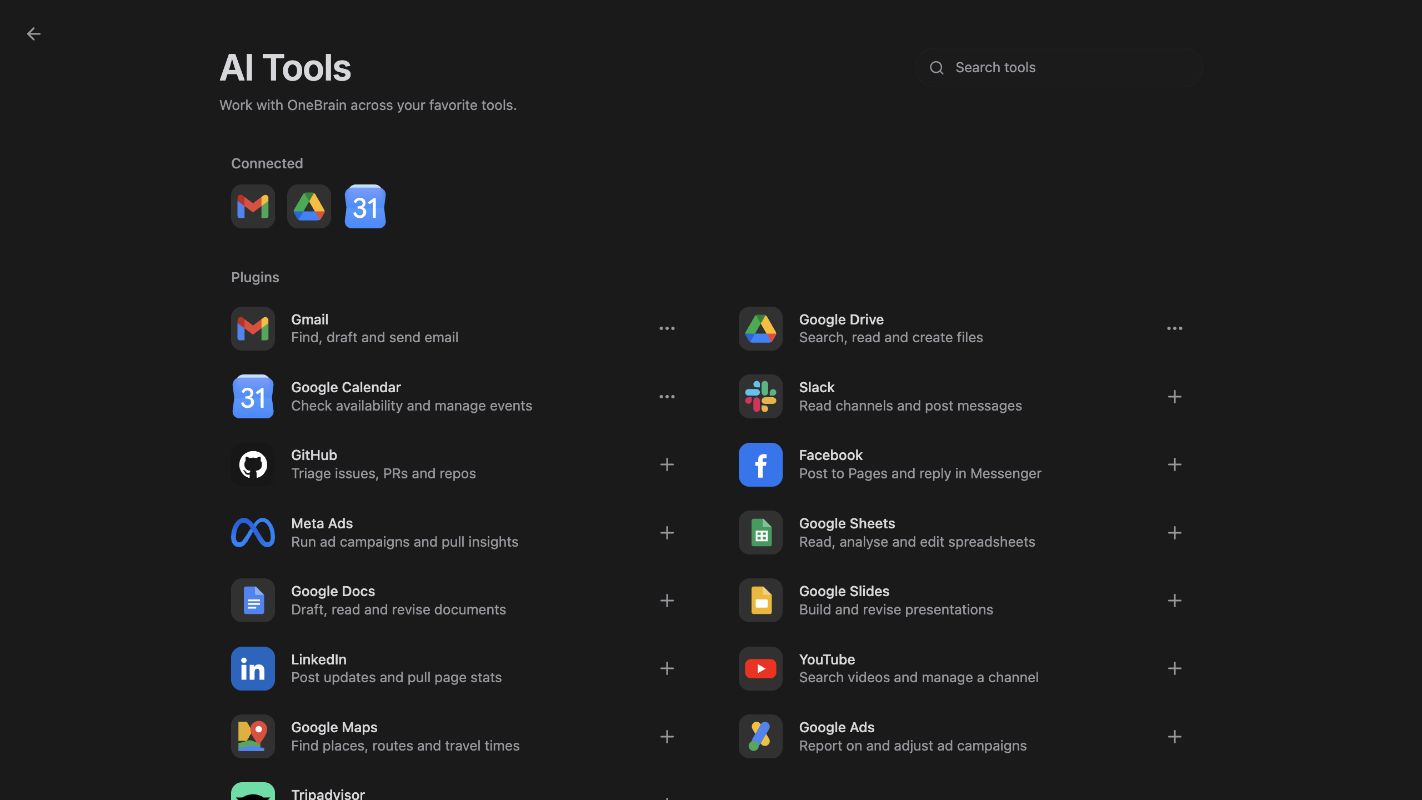The image size is (1422, 800).
Task: Click the GitHub plugin icon
Action: 253,464
